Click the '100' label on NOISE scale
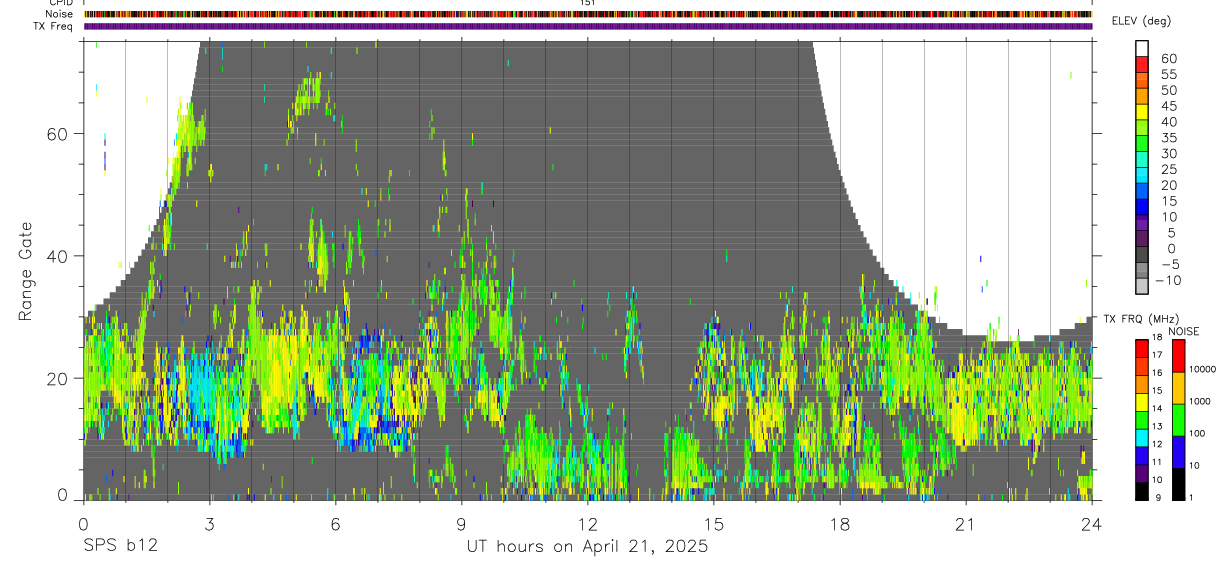This screenshot has height=567, width=1228. [x=1196, y=433]
